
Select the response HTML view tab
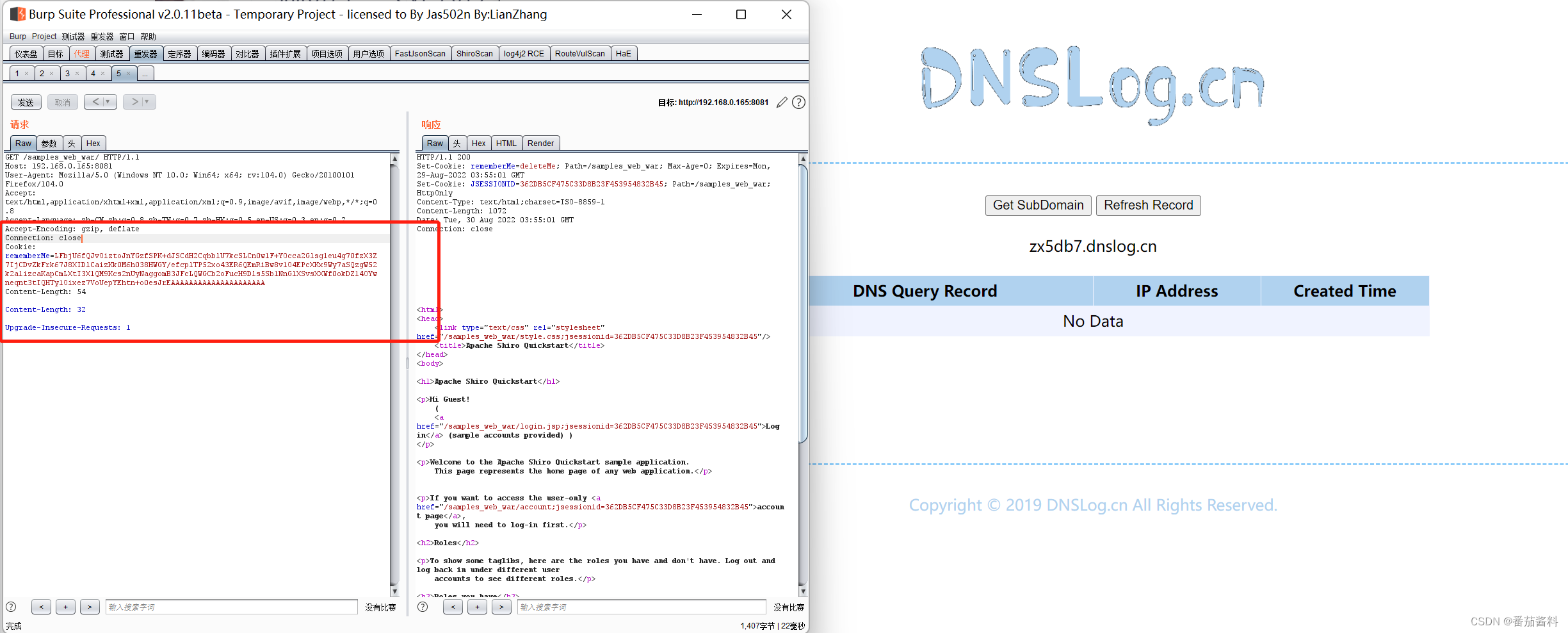coord(506,144)
